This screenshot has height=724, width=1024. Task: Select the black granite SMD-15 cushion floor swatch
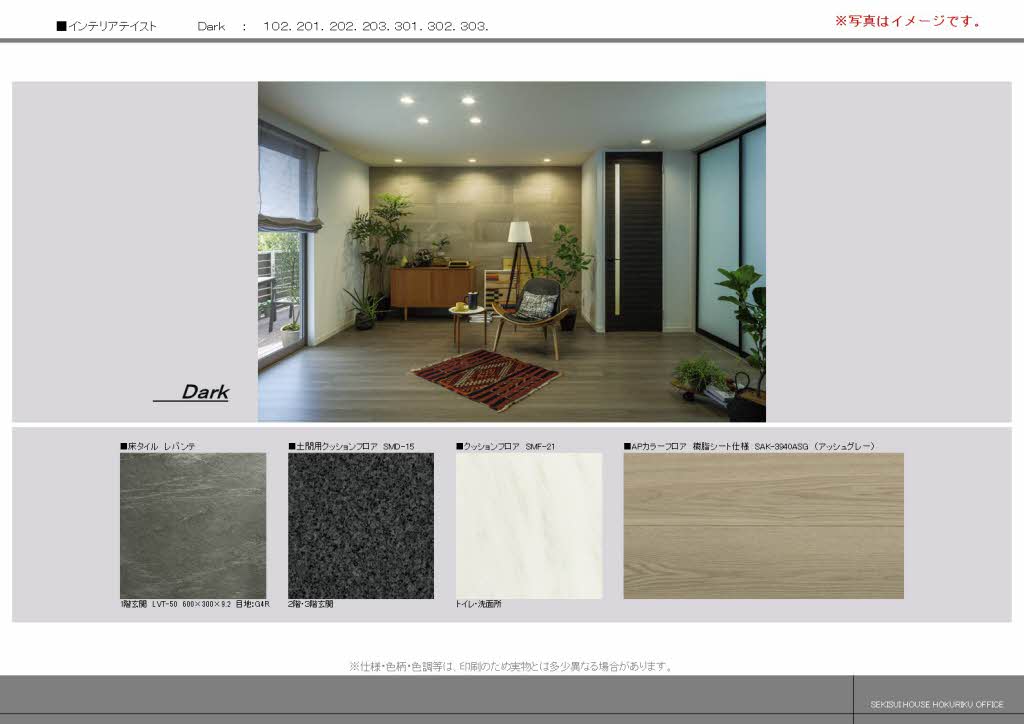tap(361, 525)
